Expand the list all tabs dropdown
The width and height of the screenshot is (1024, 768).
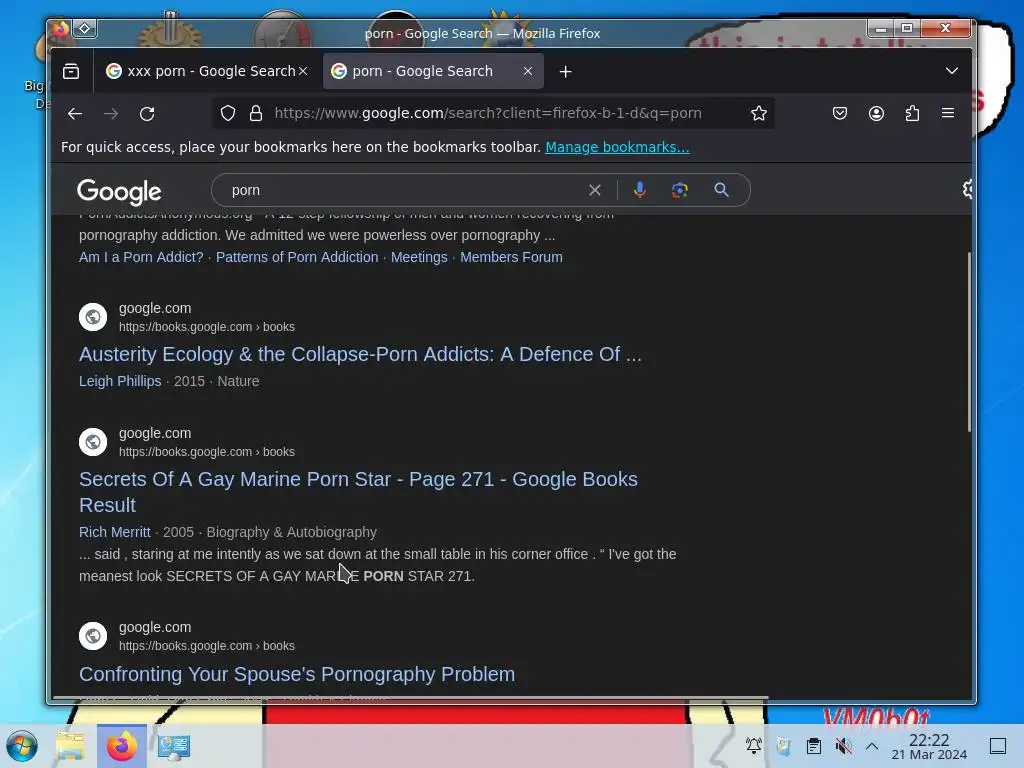952,71
